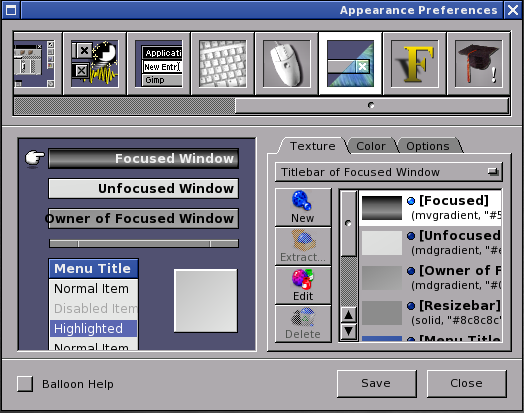Select the mouse preferences icon
Image resolution: width=524 pixels, height=413 pixels.
coord(287,63)
